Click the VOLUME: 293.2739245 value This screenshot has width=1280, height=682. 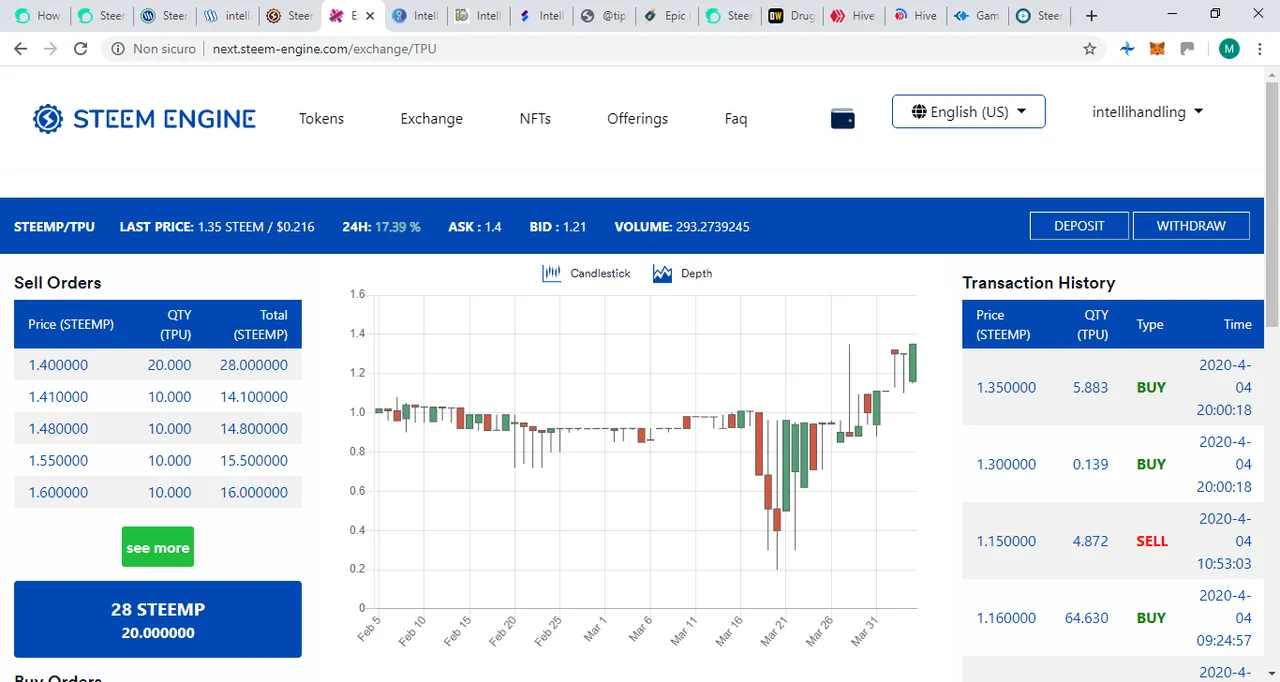point(682,227)
